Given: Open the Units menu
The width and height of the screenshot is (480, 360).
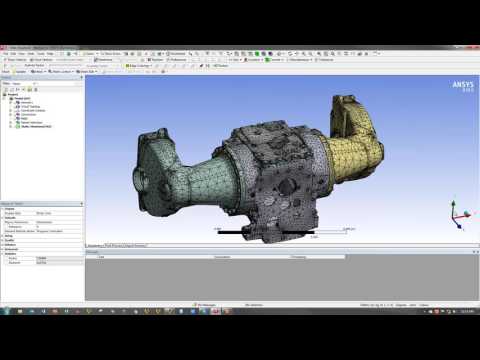Looking at the screenshot, I should [x=31, y=54].
